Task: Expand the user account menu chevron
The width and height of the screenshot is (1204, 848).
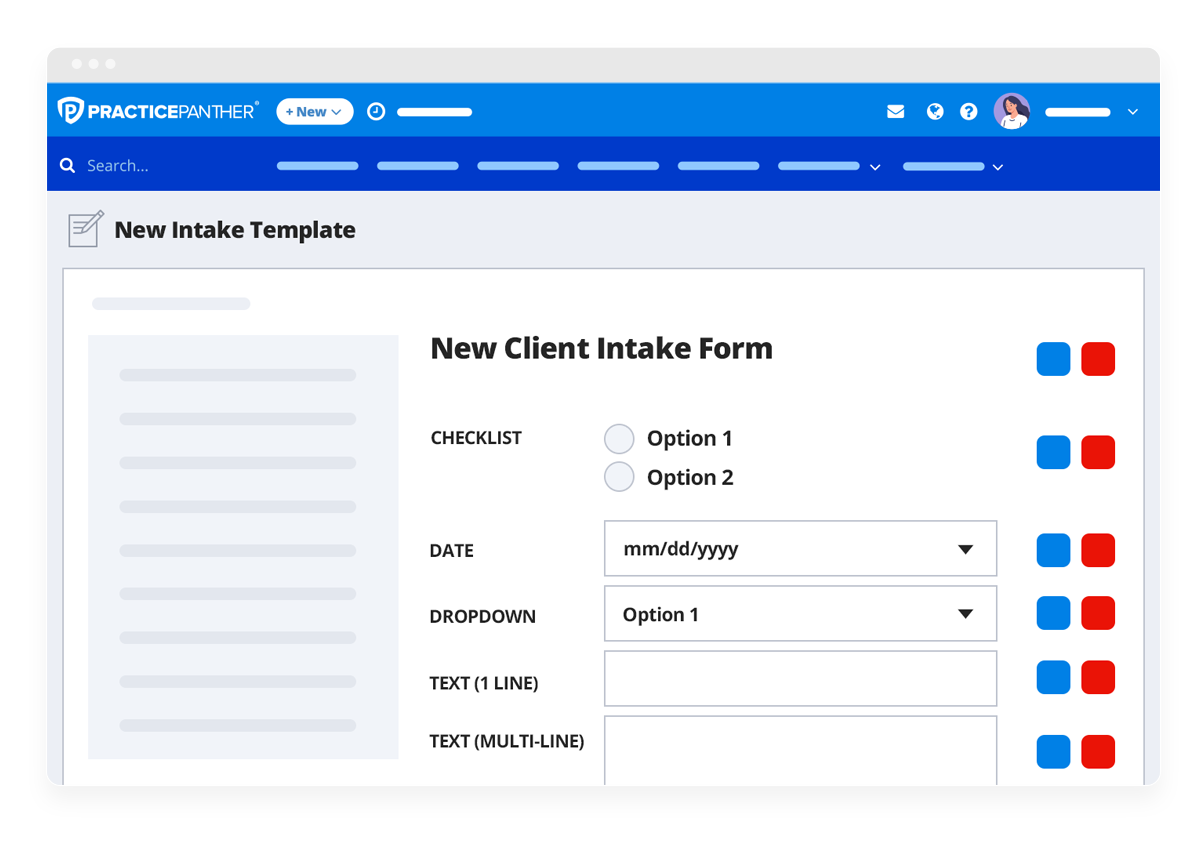Action: coord(1133,112)
